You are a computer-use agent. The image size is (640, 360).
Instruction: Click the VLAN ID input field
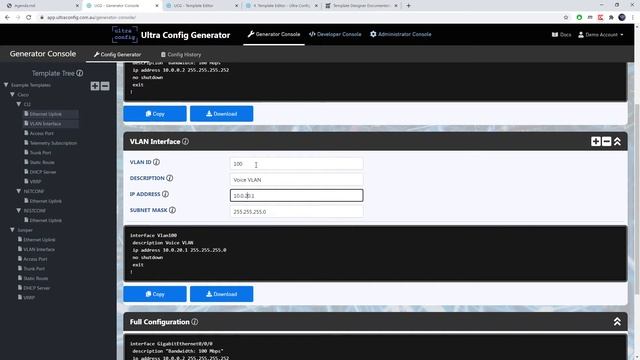pos(296,164)
